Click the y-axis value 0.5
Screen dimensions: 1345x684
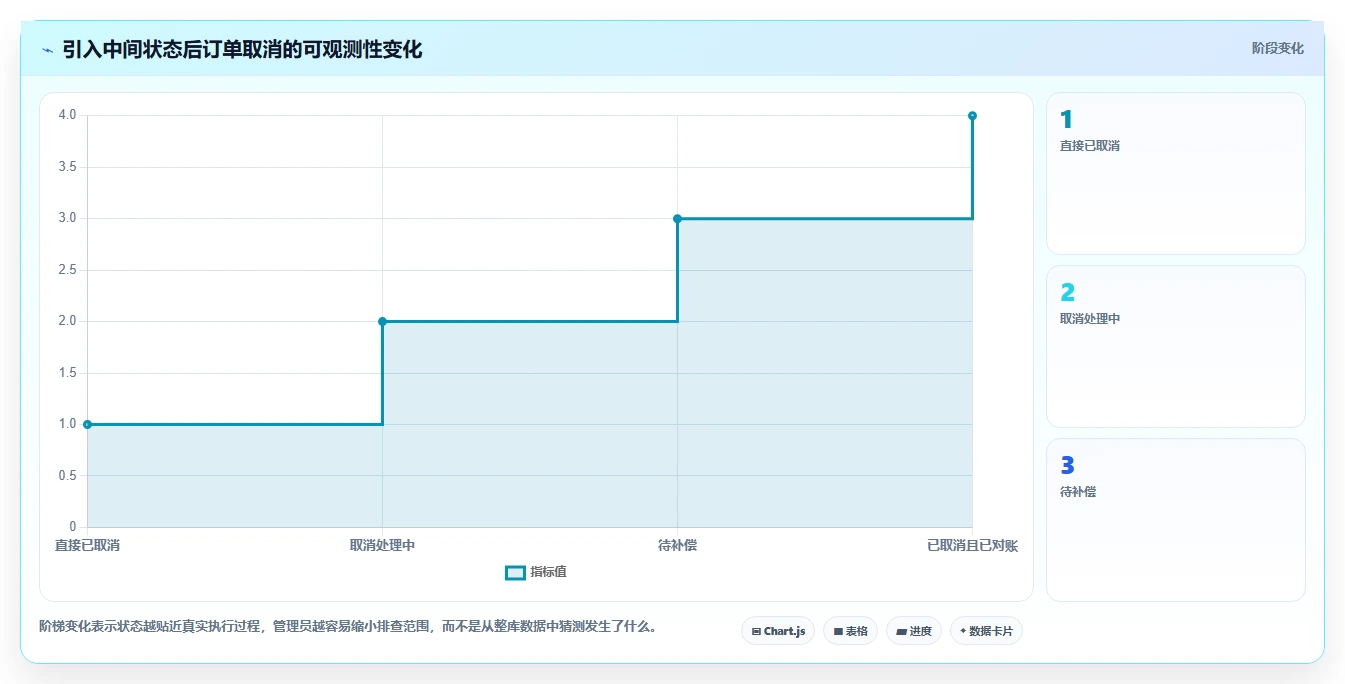click(67, 476)
